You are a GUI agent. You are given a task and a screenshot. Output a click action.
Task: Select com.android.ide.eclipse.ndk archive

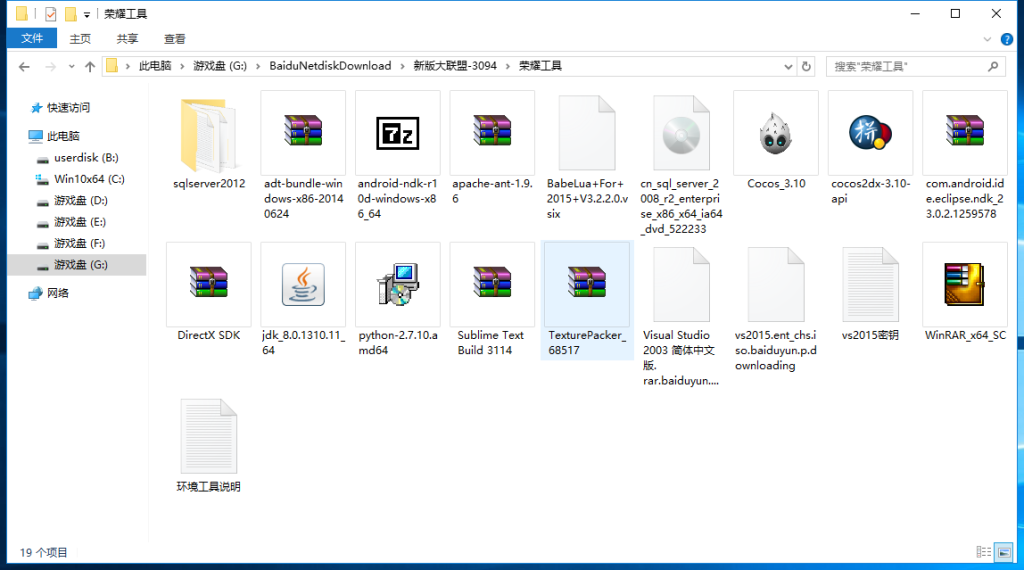pyautogui.click(x=965, y=131)
